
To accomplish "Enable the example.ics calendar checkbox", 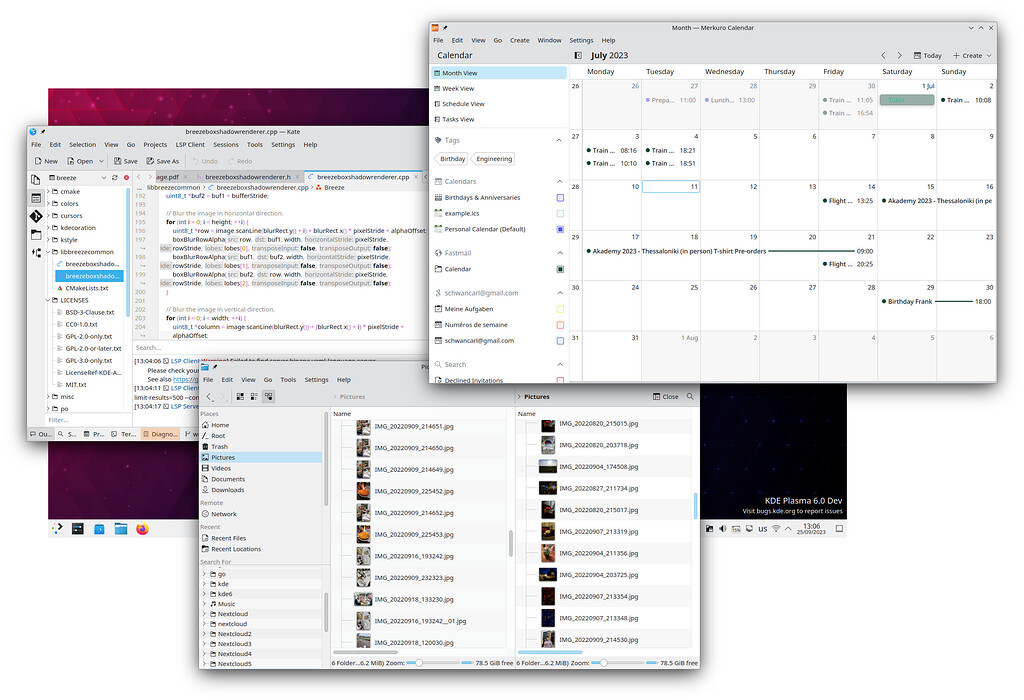I will pos(559,212).
